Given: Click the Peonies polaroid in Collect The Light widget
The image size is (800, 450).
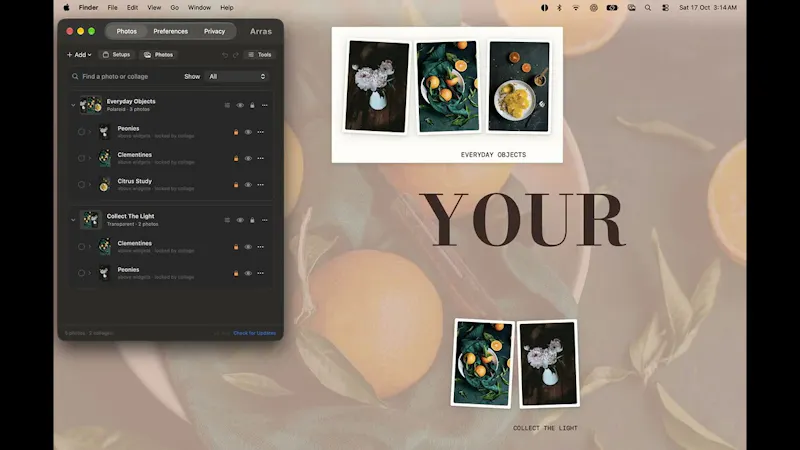Looking at the screenshot, I should 548,363.
